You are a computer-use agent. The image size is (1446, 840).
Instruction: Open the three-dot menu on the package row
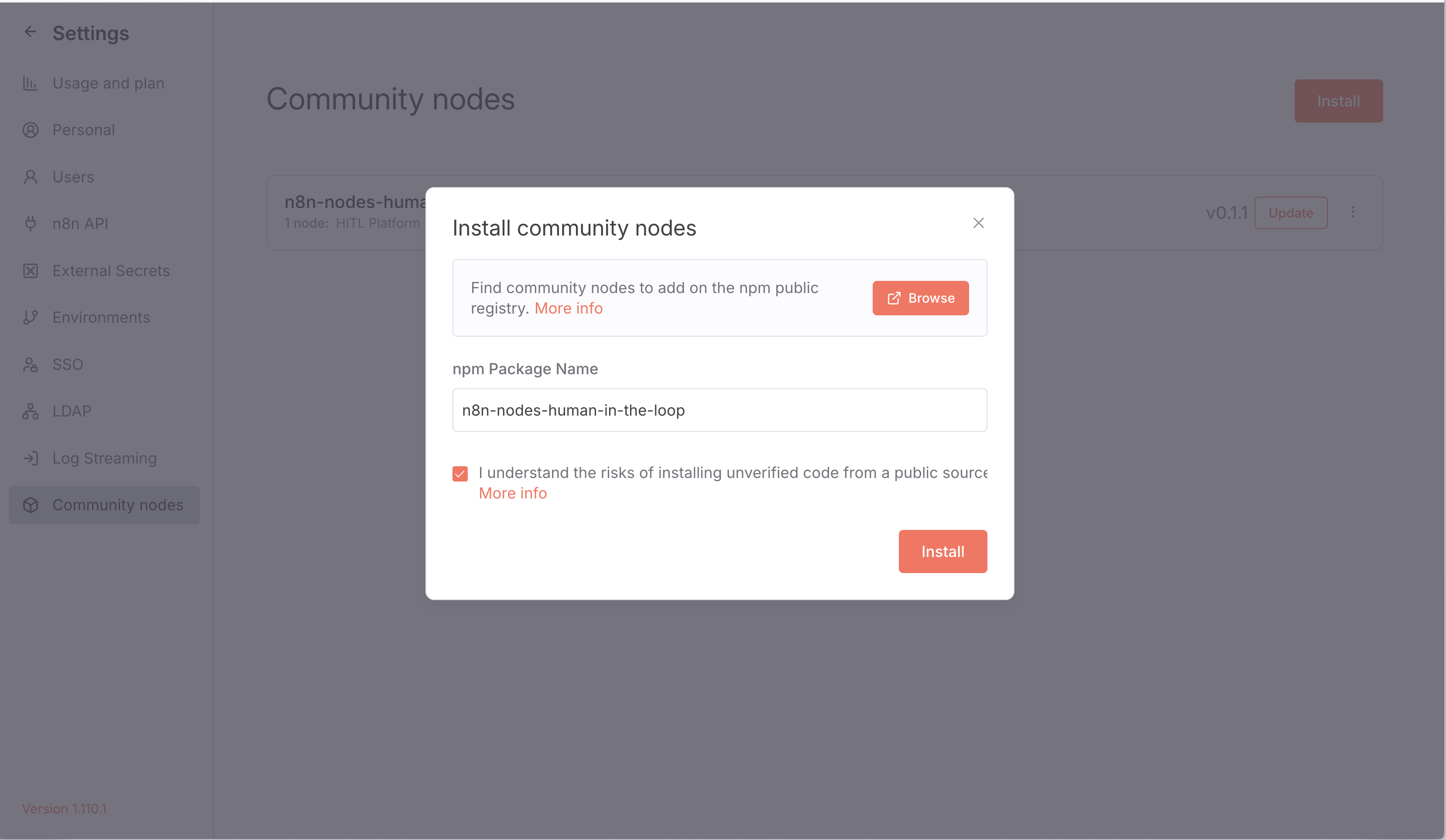point(1353,212)
